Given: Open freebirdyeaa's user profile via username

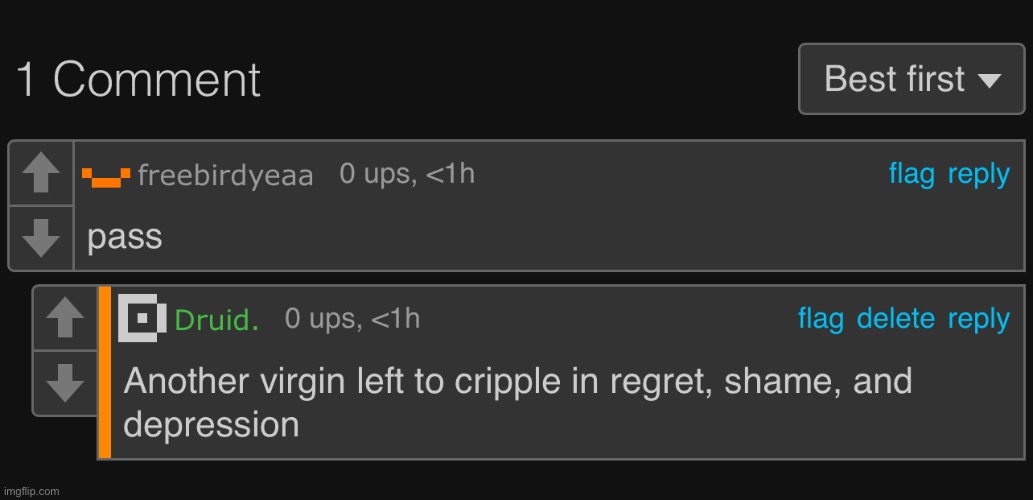Looking at the screenshot, I should (225, 176).
